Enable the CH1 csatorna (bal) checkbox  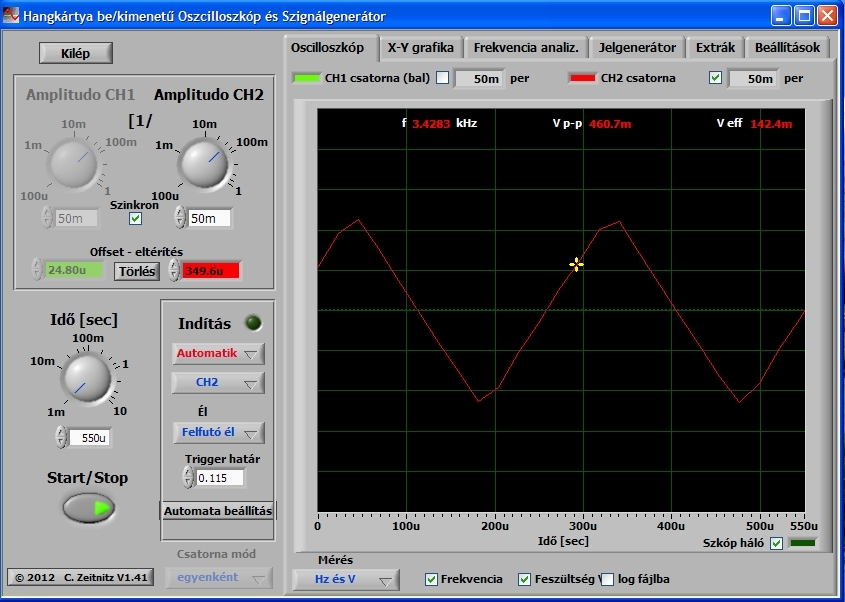[442, 78]
